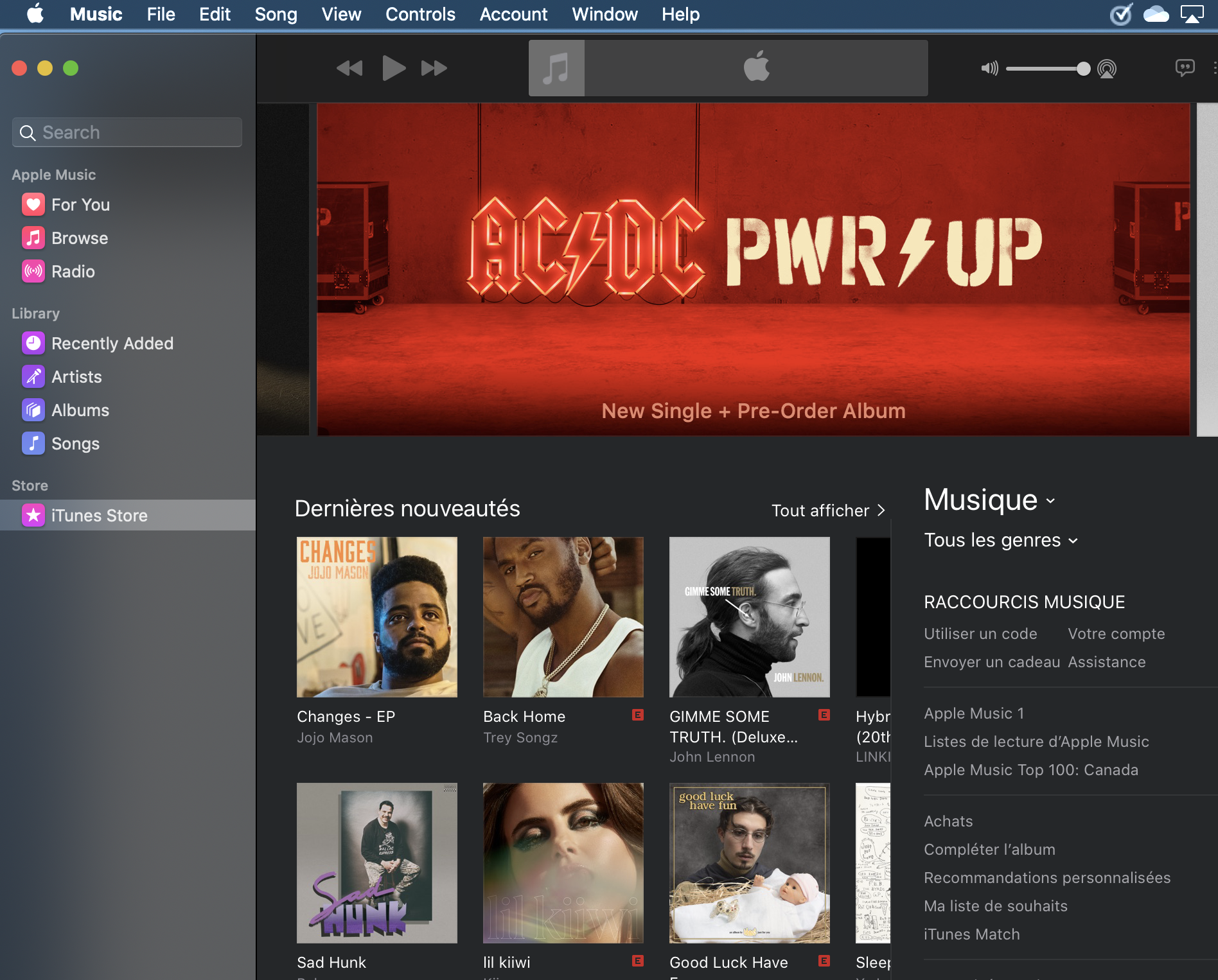Click the previous track rewind button
Image resolution: width=1218 pixels, height=980 pixels.
point(349,68)
